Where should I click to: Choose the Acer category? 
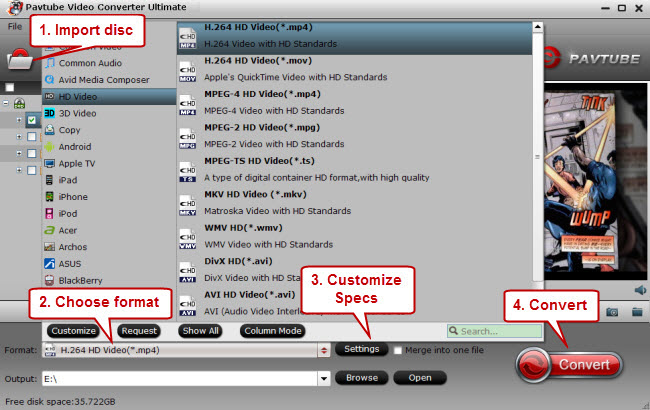109,230
